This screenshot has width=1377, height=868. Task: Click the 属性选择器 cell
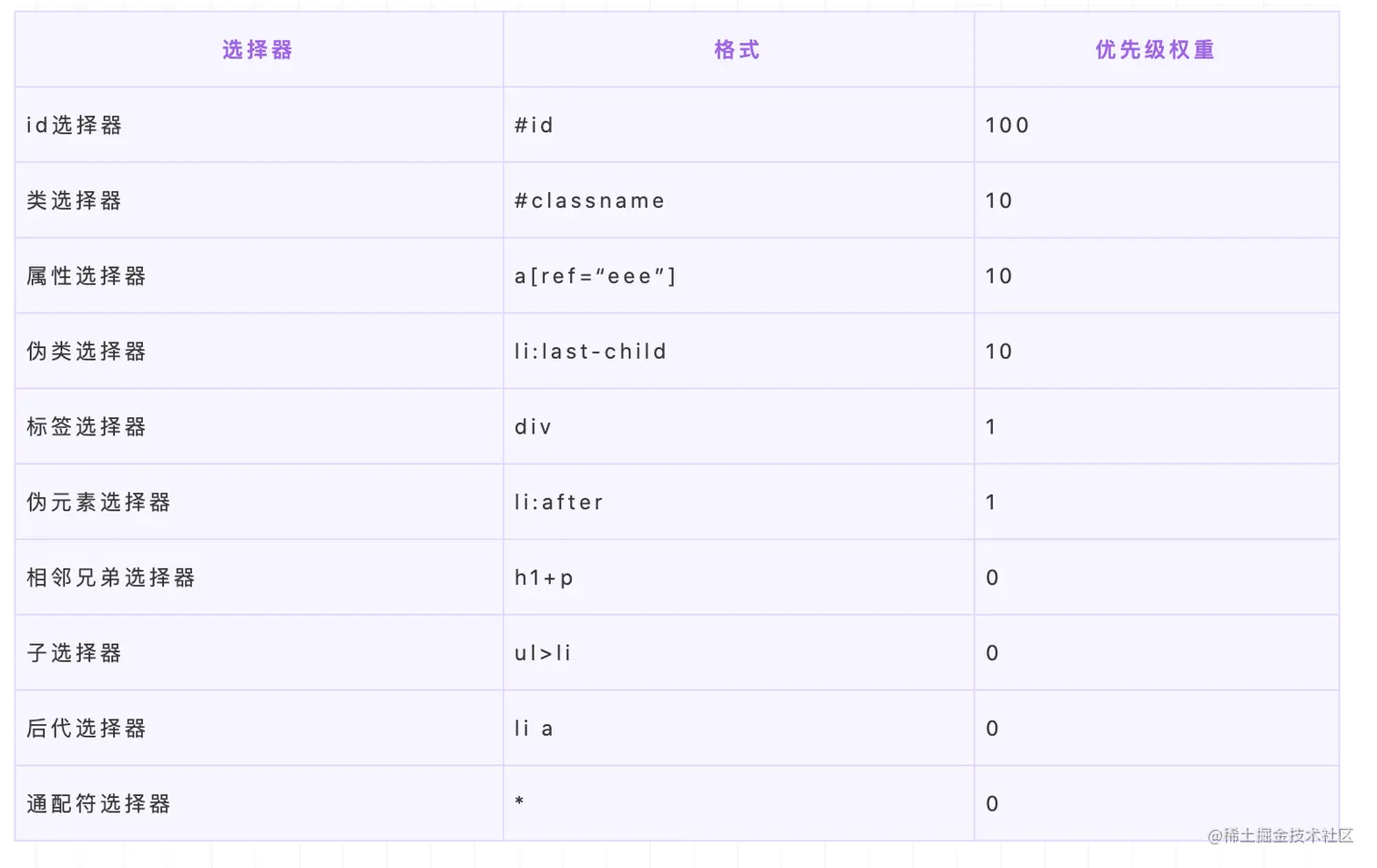(86, 277)
